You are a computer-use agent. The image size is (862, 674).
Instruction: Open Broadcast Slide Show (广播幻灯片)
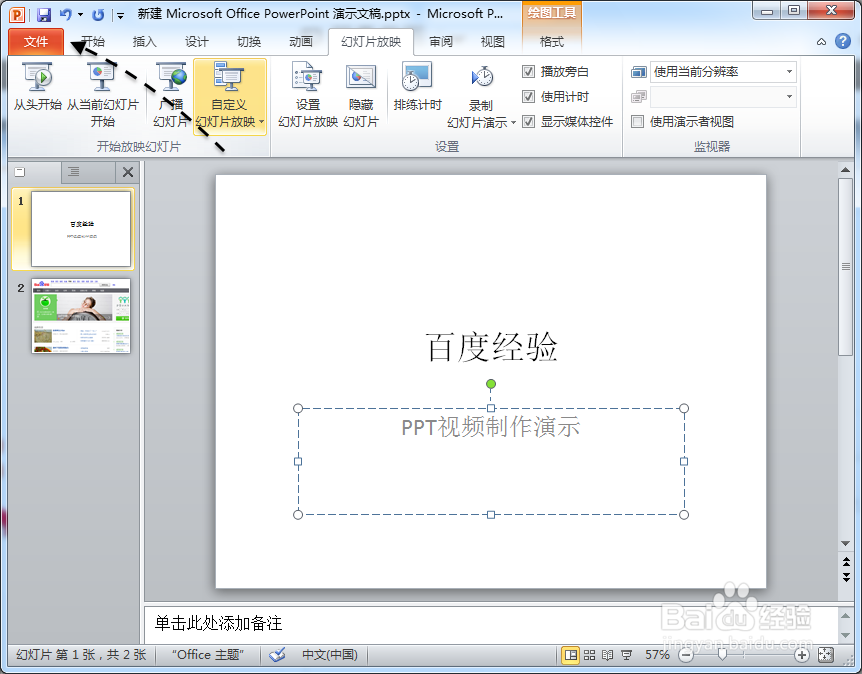(x=170, y=95)
